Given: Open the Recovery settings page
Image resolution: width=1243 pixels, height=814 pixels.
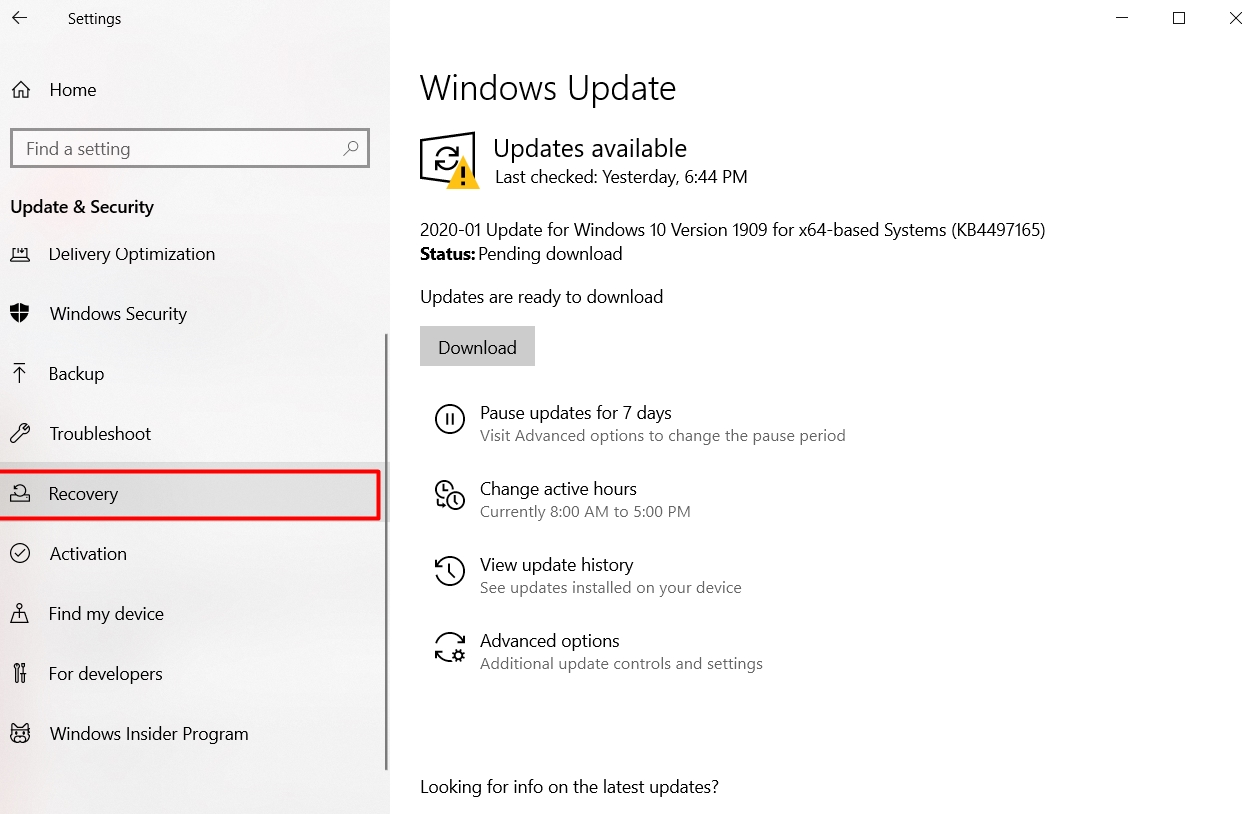Looking at the screenshot, I should pos(83,494).
